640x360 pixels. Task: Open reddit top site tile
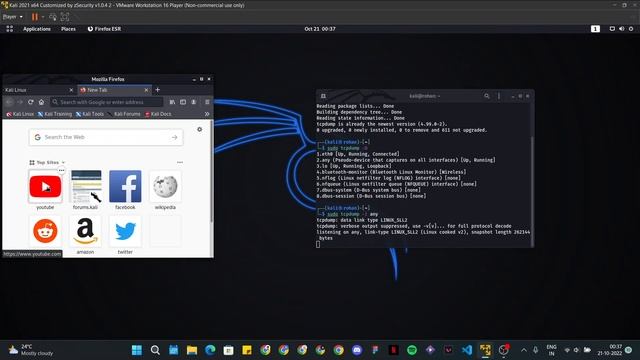(45, 232)
